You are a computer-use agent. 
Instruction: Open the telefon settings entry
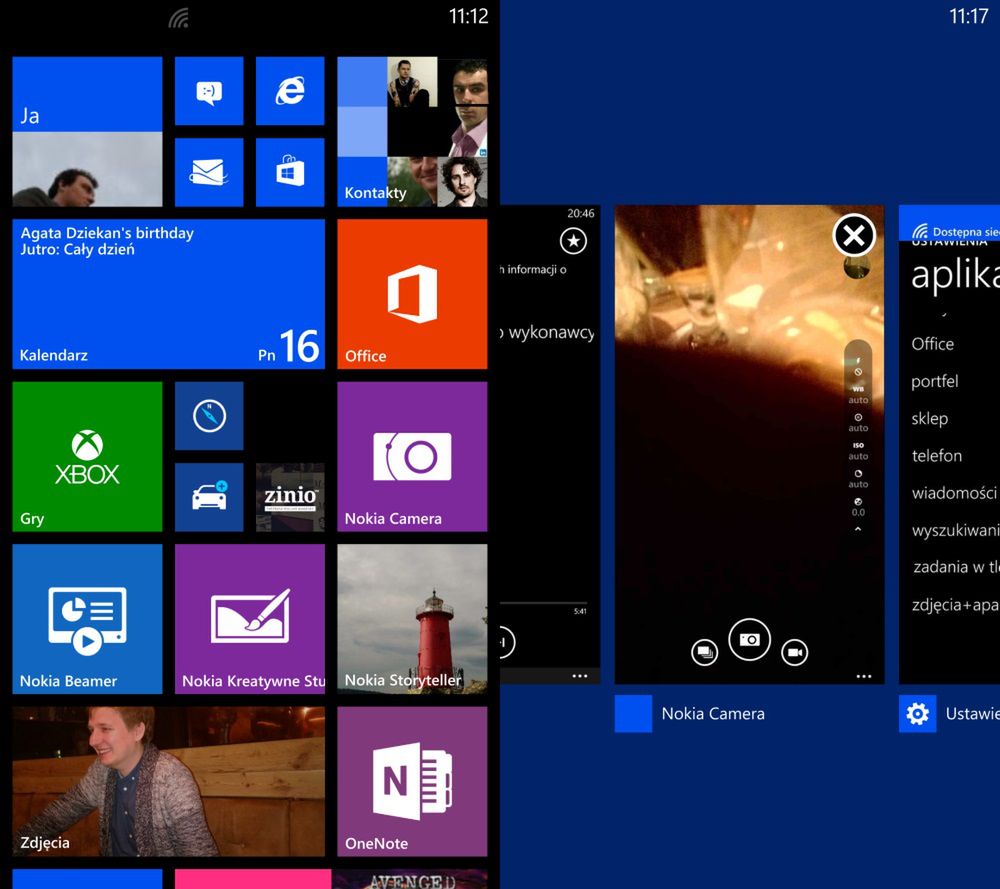pos(937,455)
